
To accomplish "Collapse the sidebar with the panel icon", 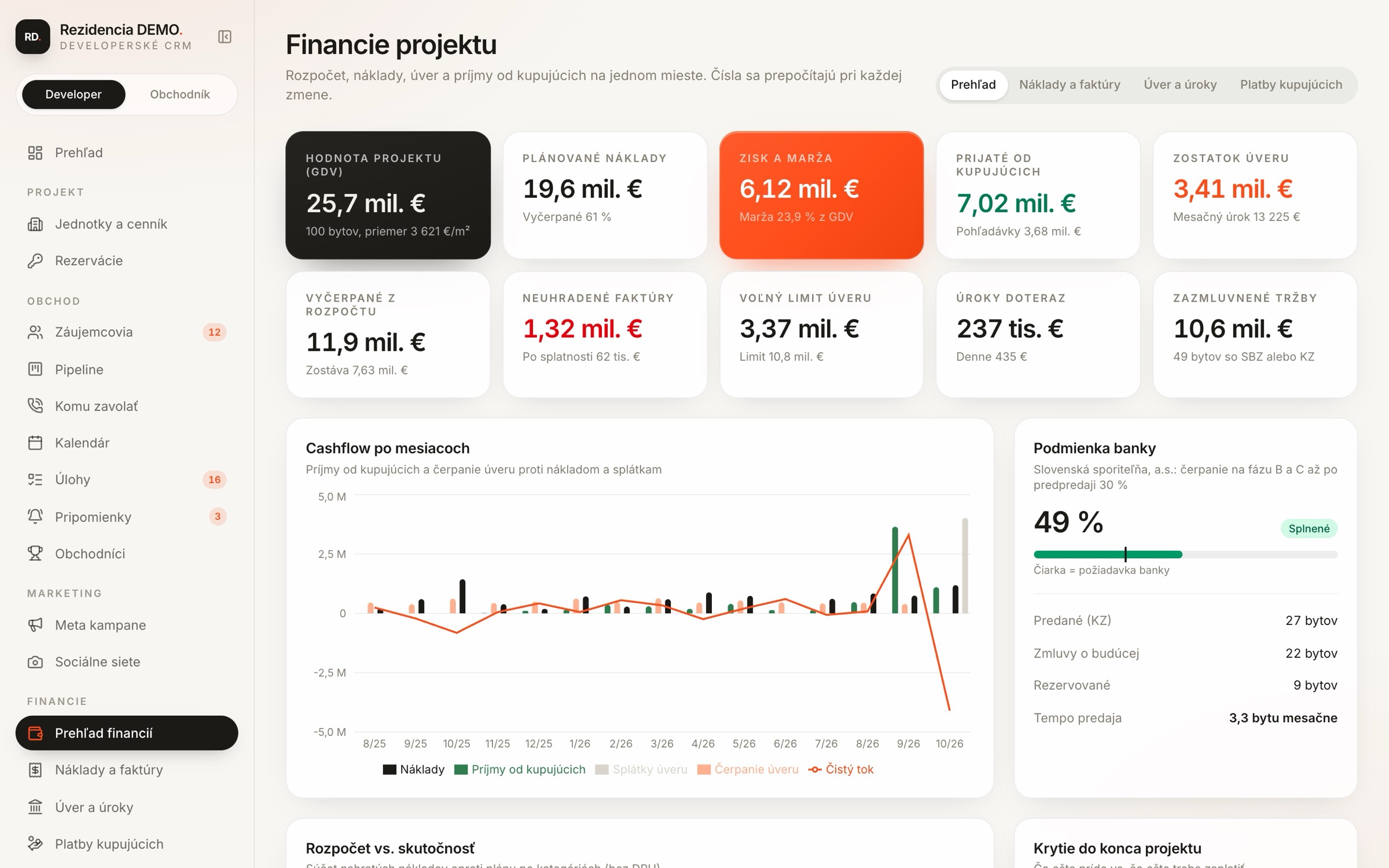I will pos(225,37).
